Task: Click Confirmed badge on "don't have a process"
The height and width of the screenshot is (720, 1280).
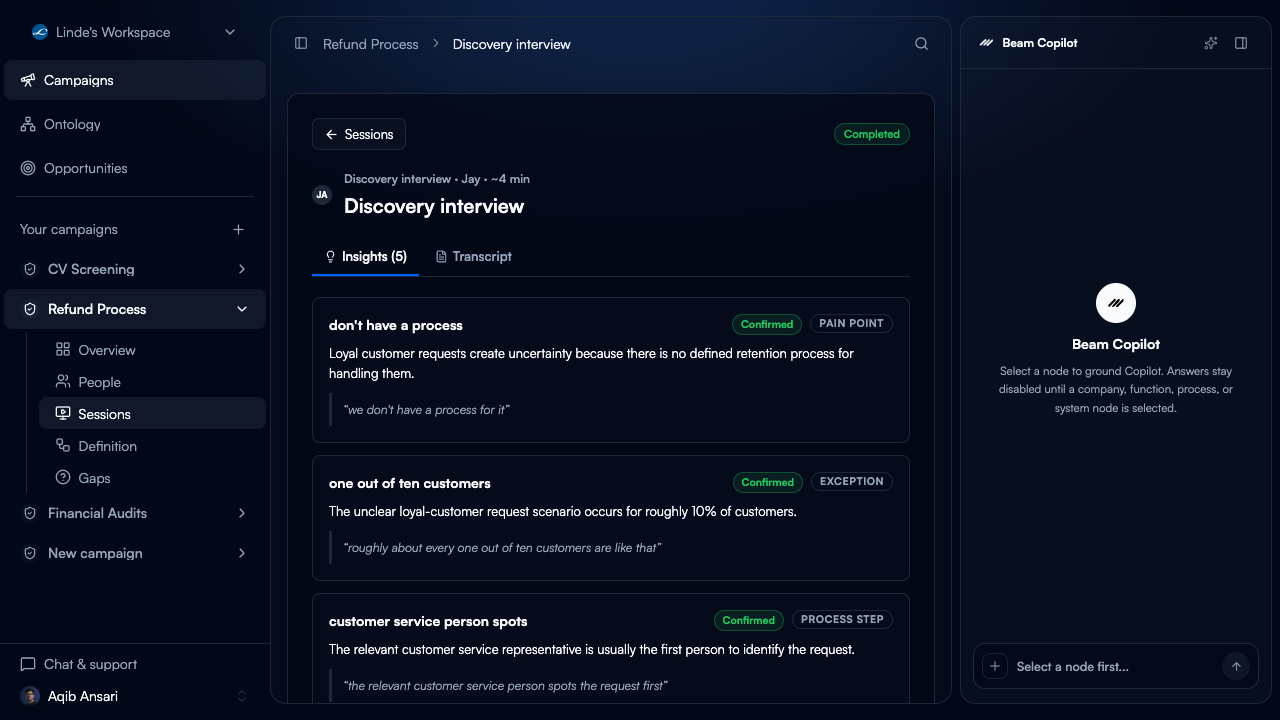Action: 767,324
